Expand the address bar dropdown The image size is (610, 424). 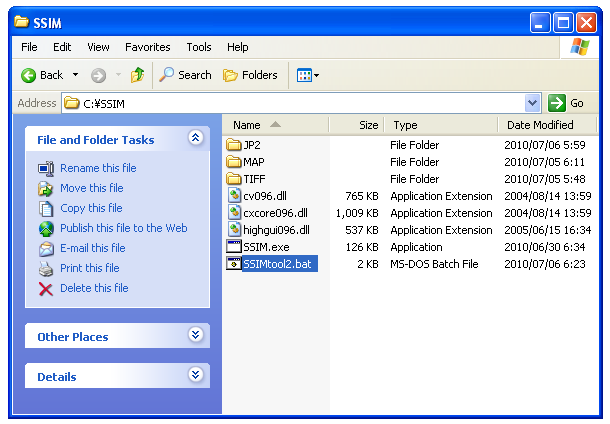[532, 103]
